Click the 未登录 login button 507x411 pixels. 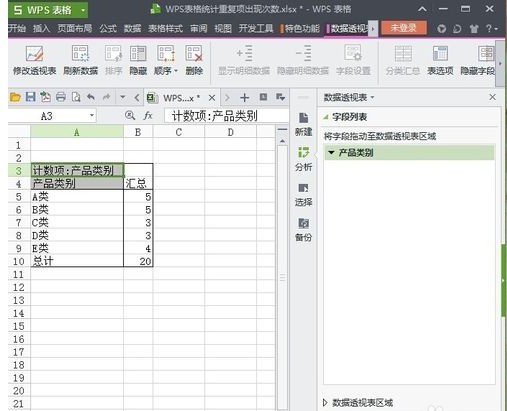click(403, 28)
